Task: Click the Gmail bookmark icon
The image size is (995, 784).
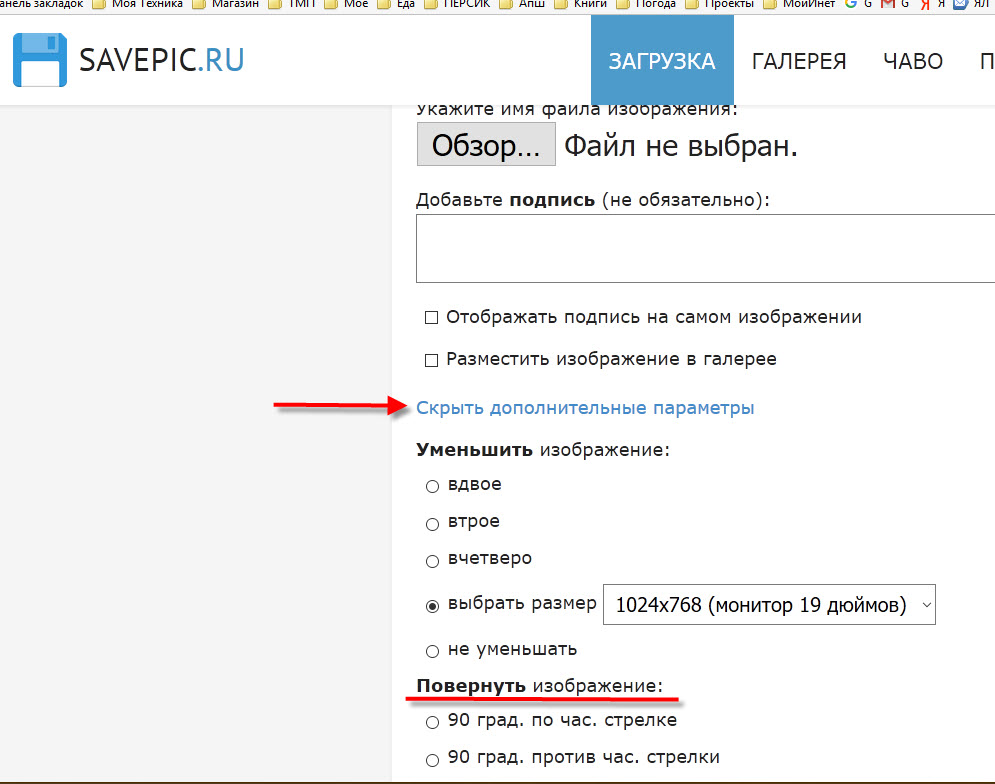Action: coord(886,4)
